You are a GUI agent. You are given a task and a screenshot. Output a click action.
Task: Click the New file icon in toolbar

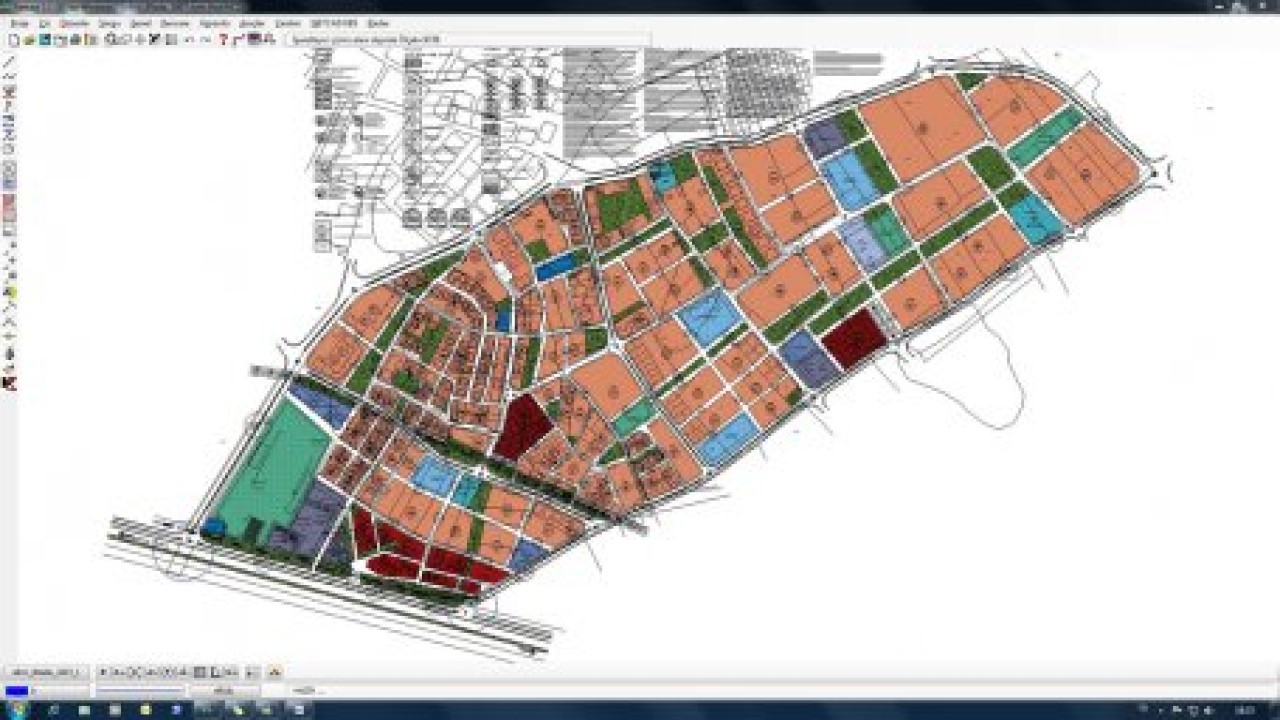[x=14, y=40]
